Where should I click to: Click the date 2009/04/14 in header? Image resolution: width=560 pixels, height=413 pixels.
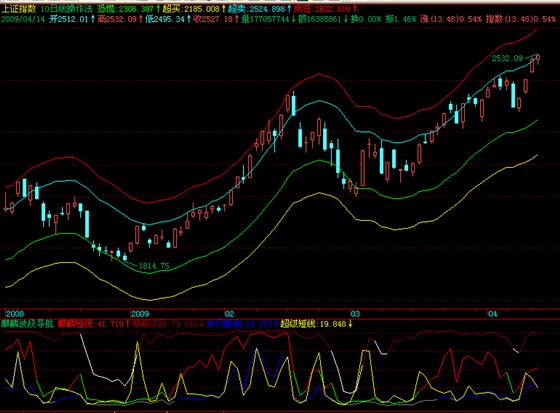click(x=22, y=19)
